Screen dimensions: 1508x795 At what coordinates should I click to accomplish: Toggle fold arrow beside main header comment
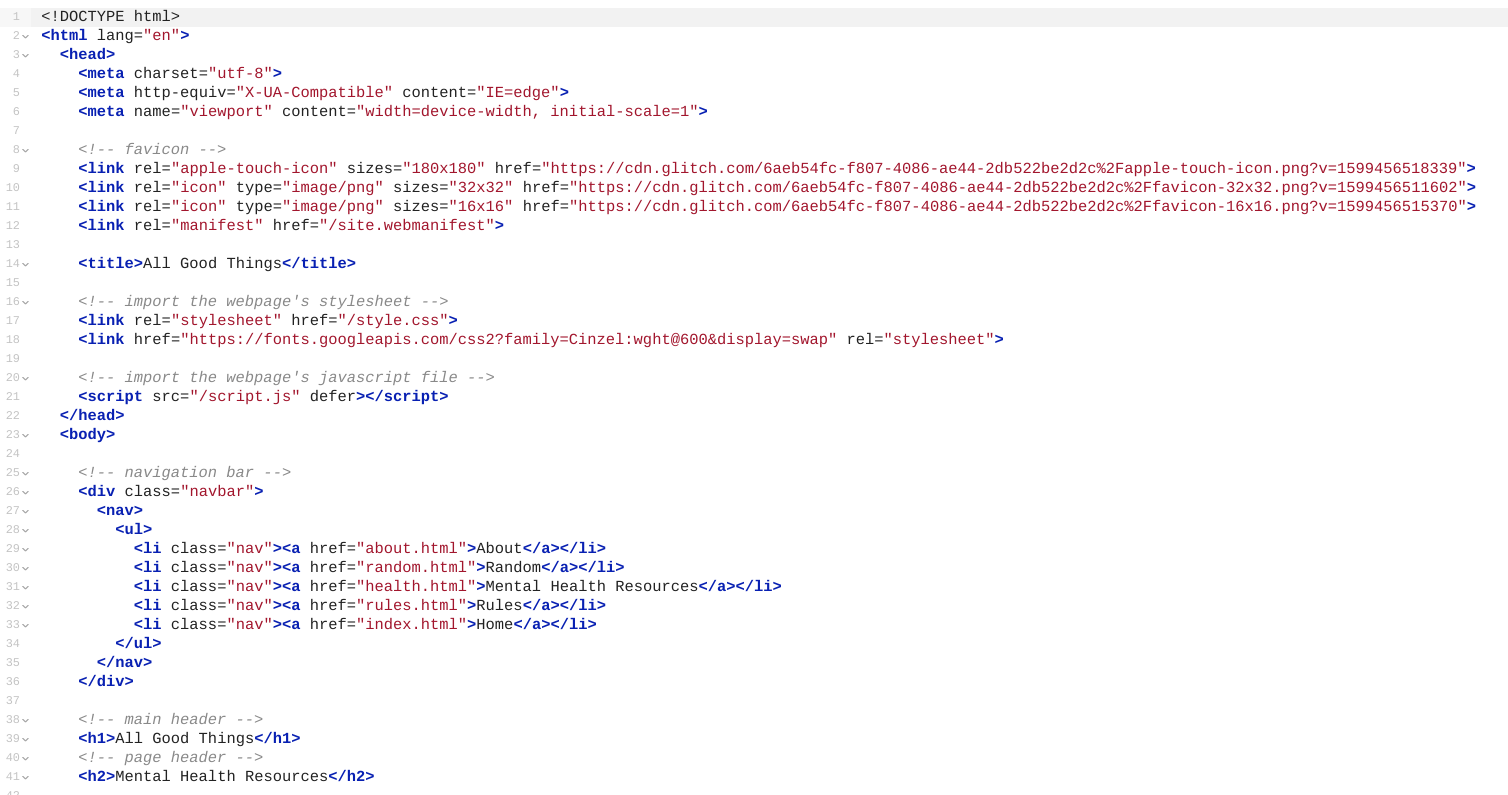(26, 720)
